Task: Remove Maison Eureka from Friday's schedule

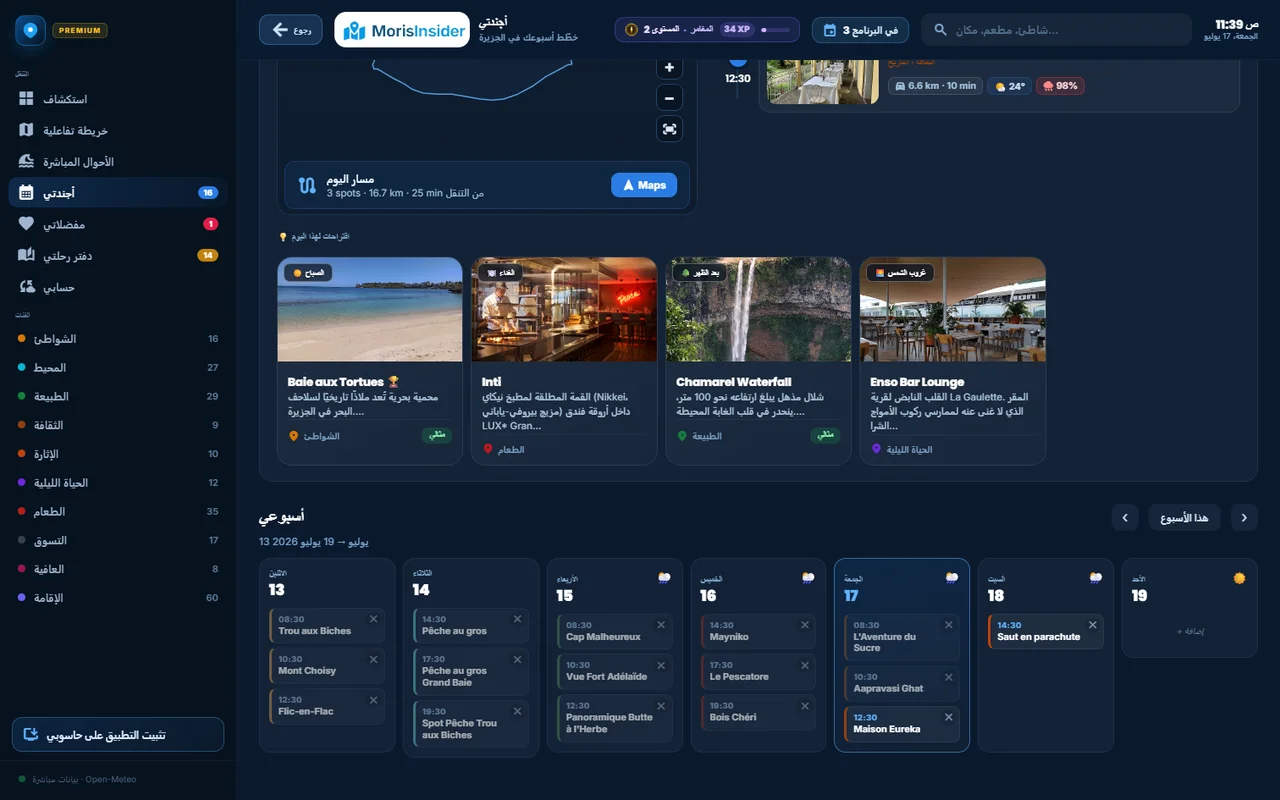Action: (x=949, y=717)
